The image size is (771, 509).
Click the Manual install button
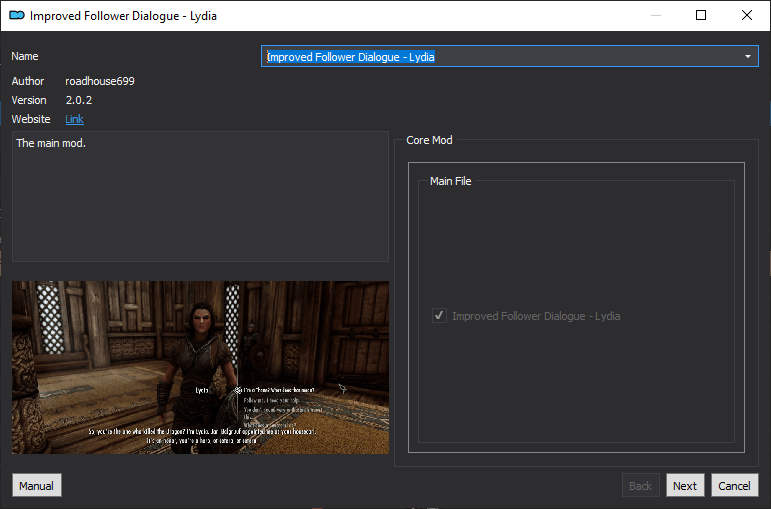[x=37, y=485]
